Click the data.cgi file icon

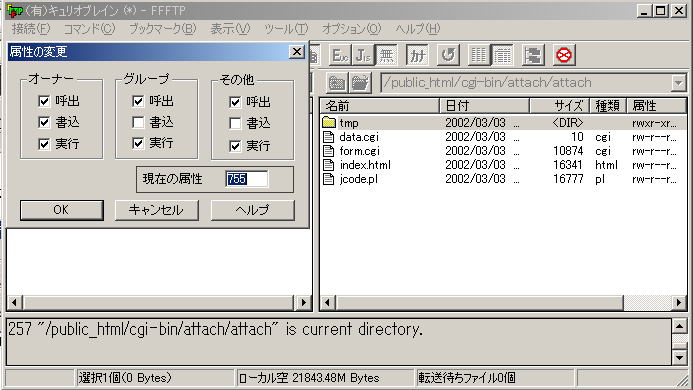[x=328, y=137]
